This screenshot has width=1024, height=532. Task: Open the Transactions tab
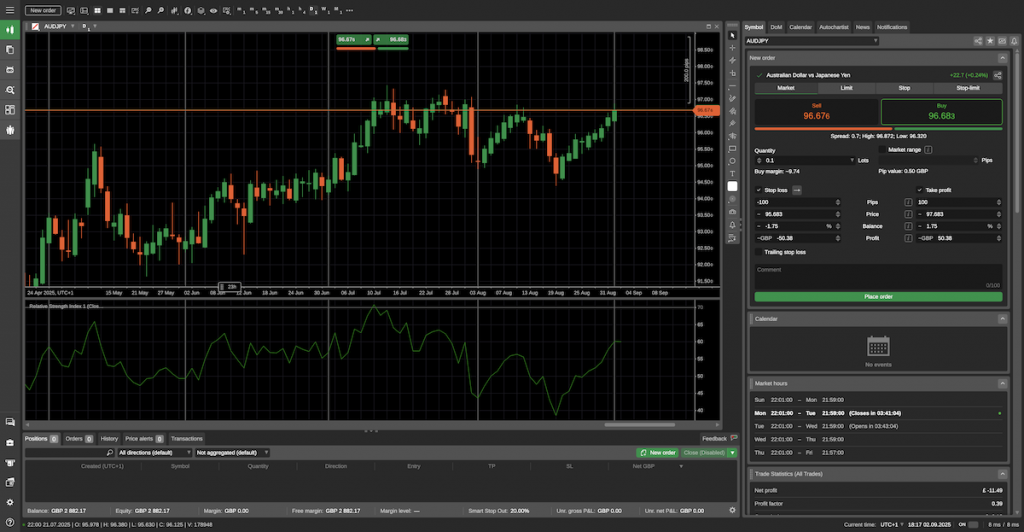coord(187,439)
